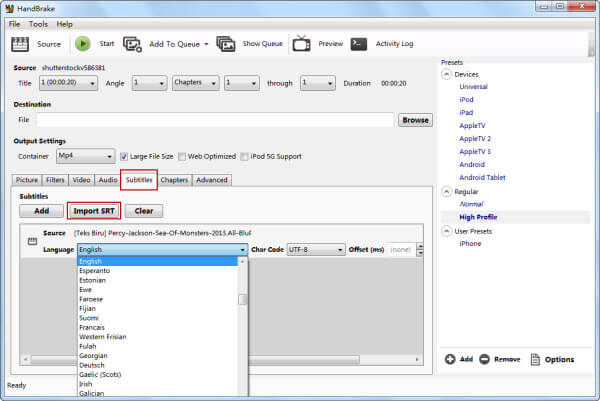This screenshot has width=600, height=401.
Task: Select the High Profile preset
Action: (478, 217)
